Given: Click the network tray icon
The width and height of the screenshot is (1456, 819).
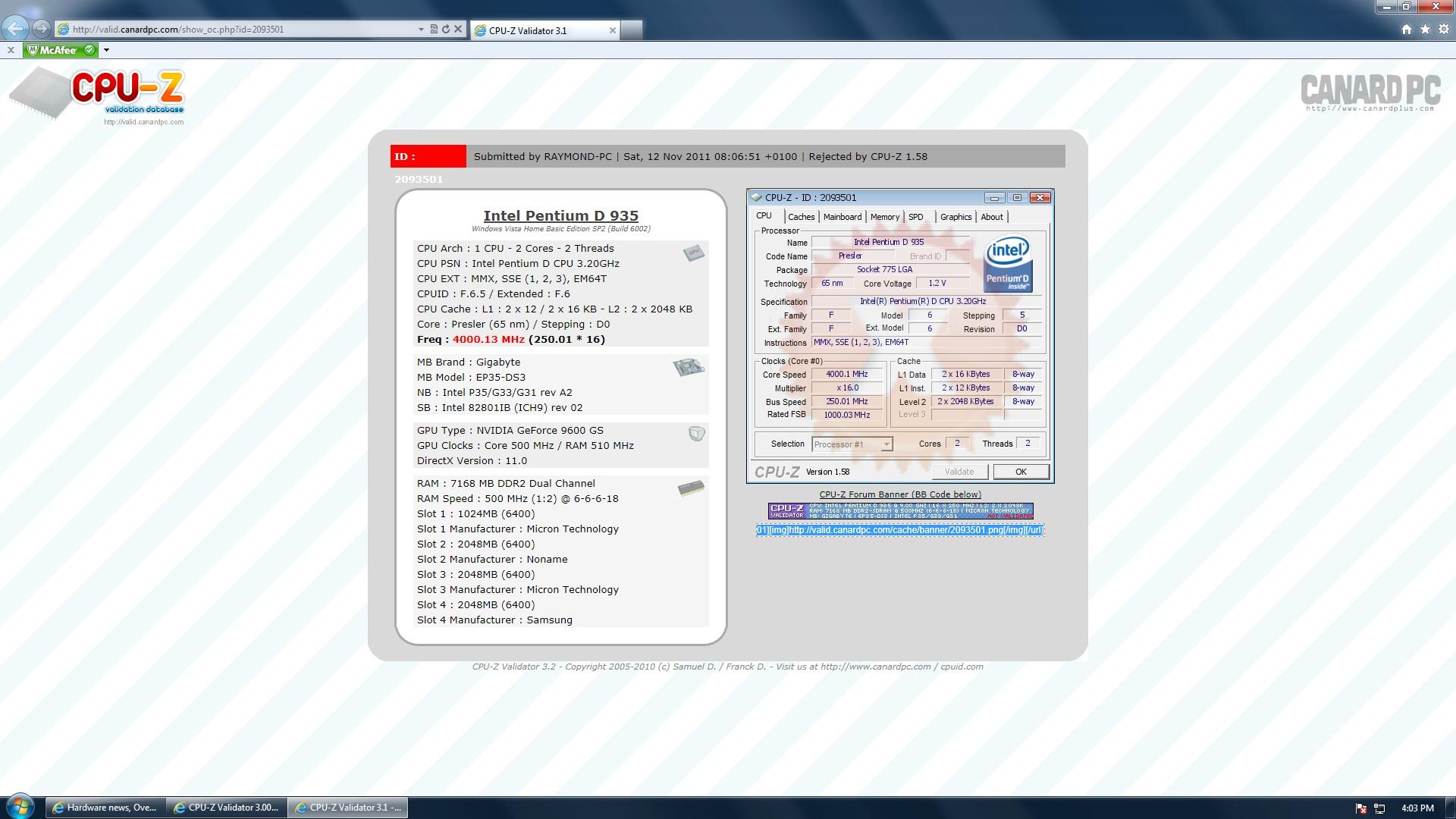Looking at the screenshot, I should coord(1379,808).
